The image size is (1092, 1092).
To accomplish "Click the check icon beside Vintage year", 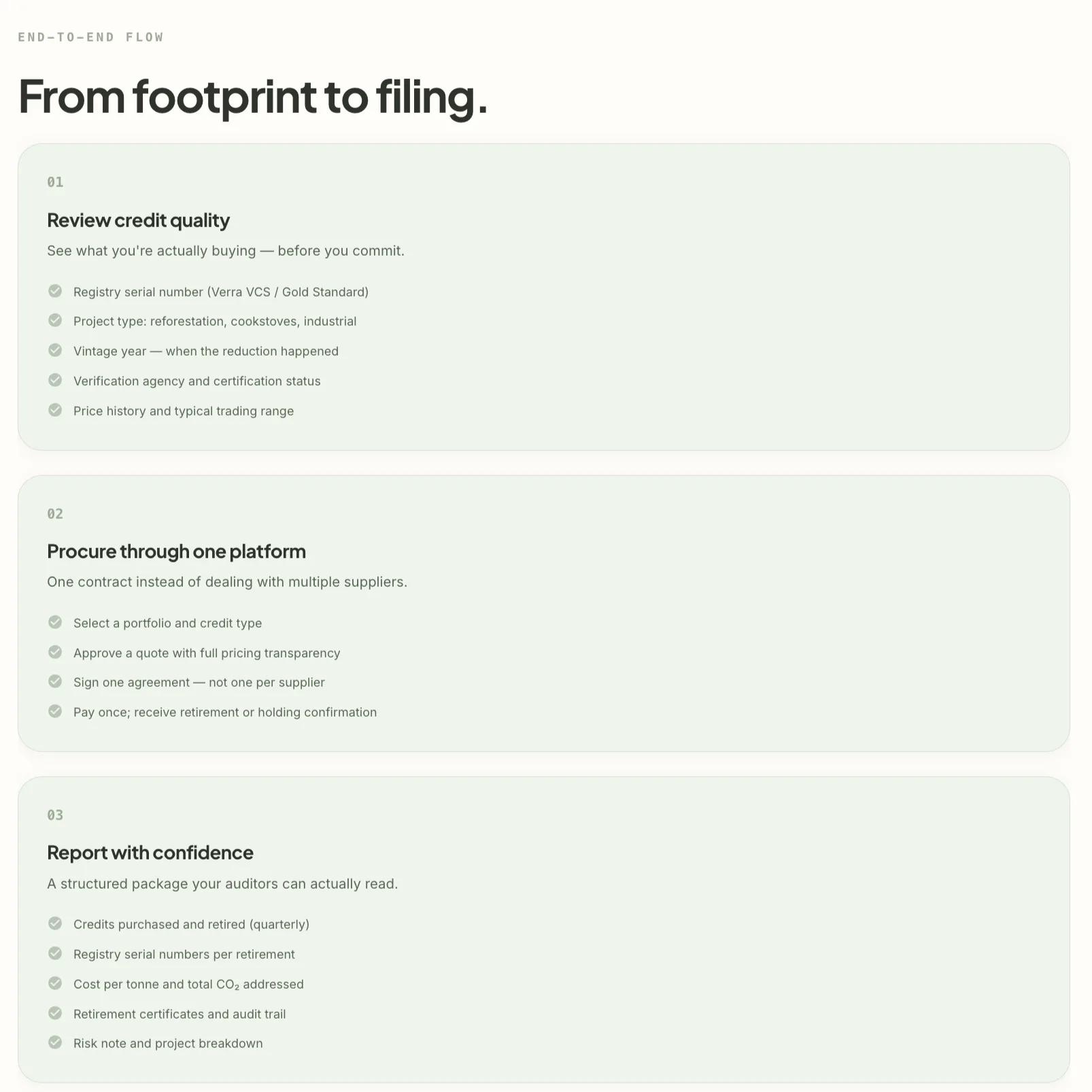I will (x=55, y=350).
